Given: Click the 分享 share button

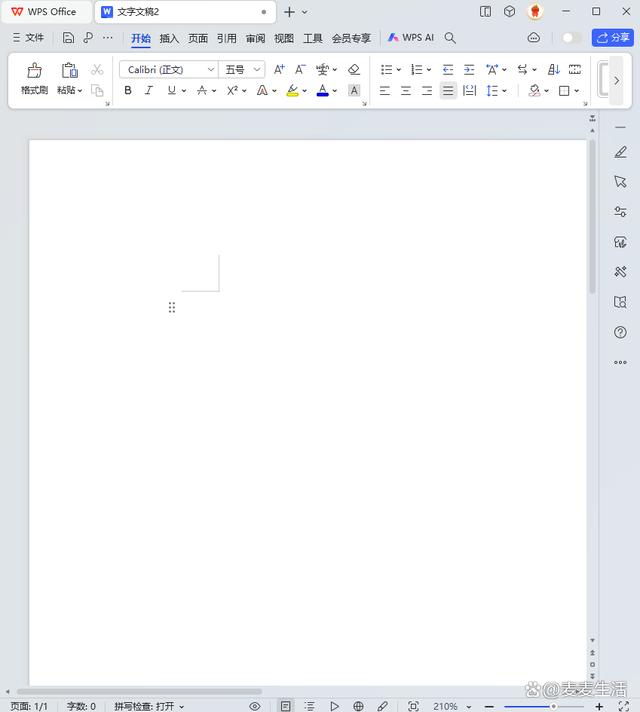Looking at the screenshot, I should pos(613,38).
